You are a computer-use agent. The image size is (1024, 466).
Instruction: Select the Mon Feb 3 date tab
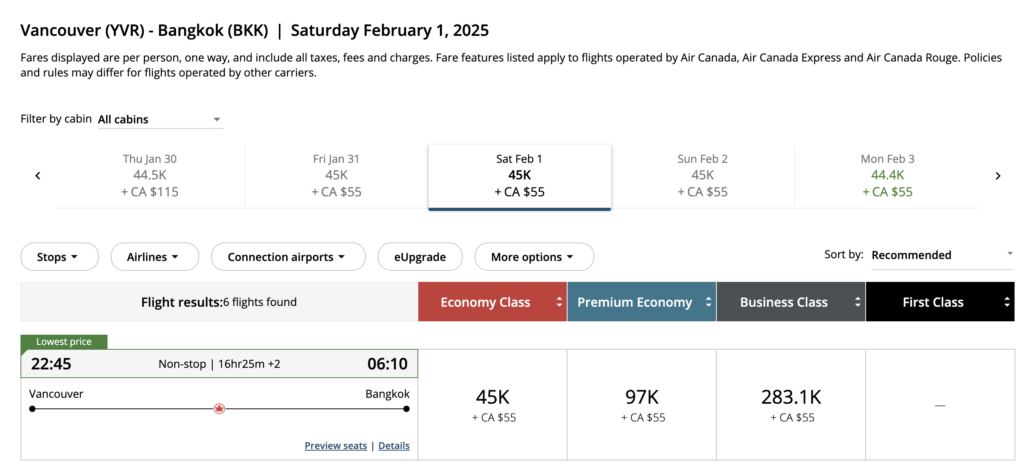[887, 175]
